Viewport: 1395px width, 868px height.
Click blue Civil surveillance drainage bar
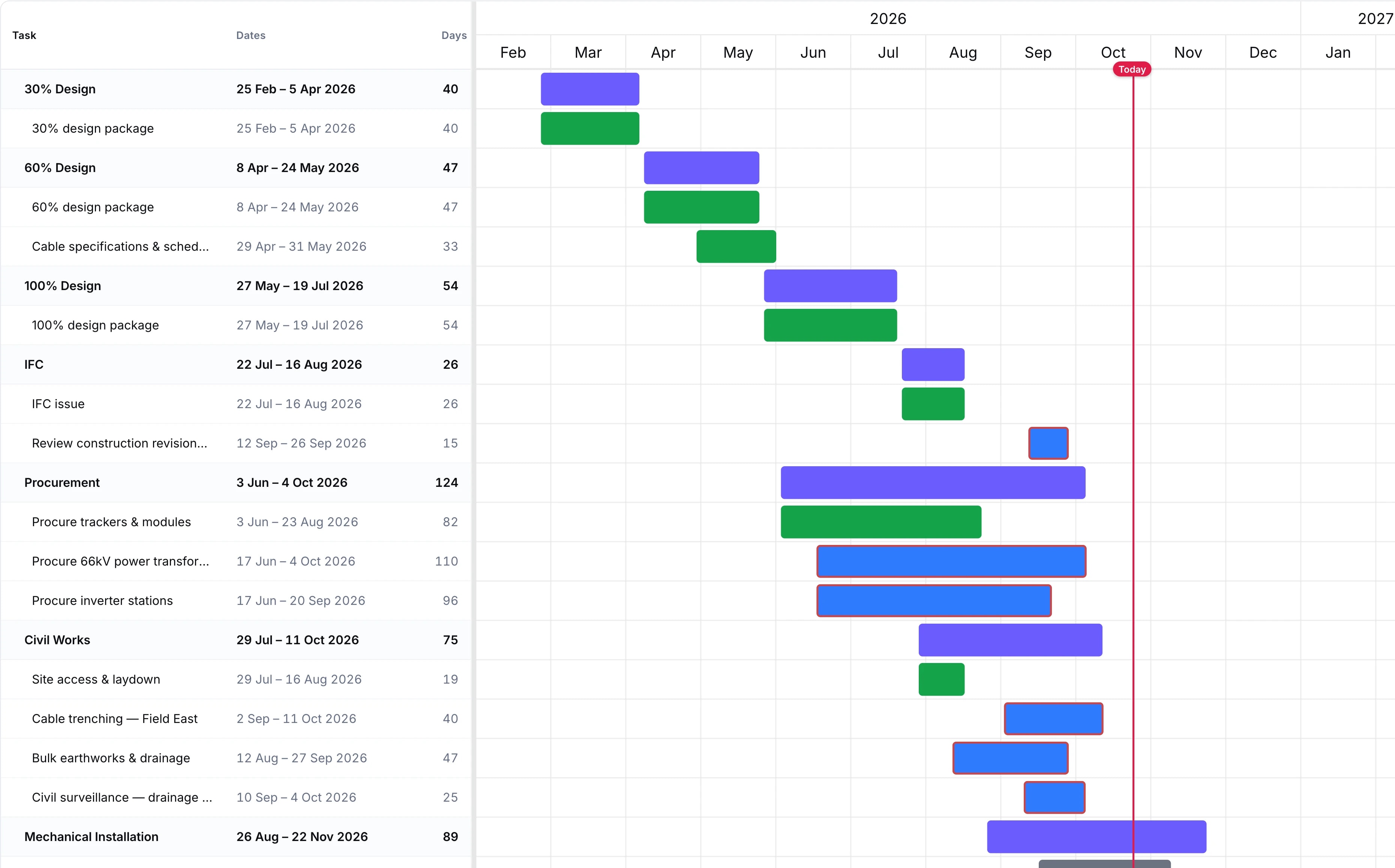(1054, 798)
